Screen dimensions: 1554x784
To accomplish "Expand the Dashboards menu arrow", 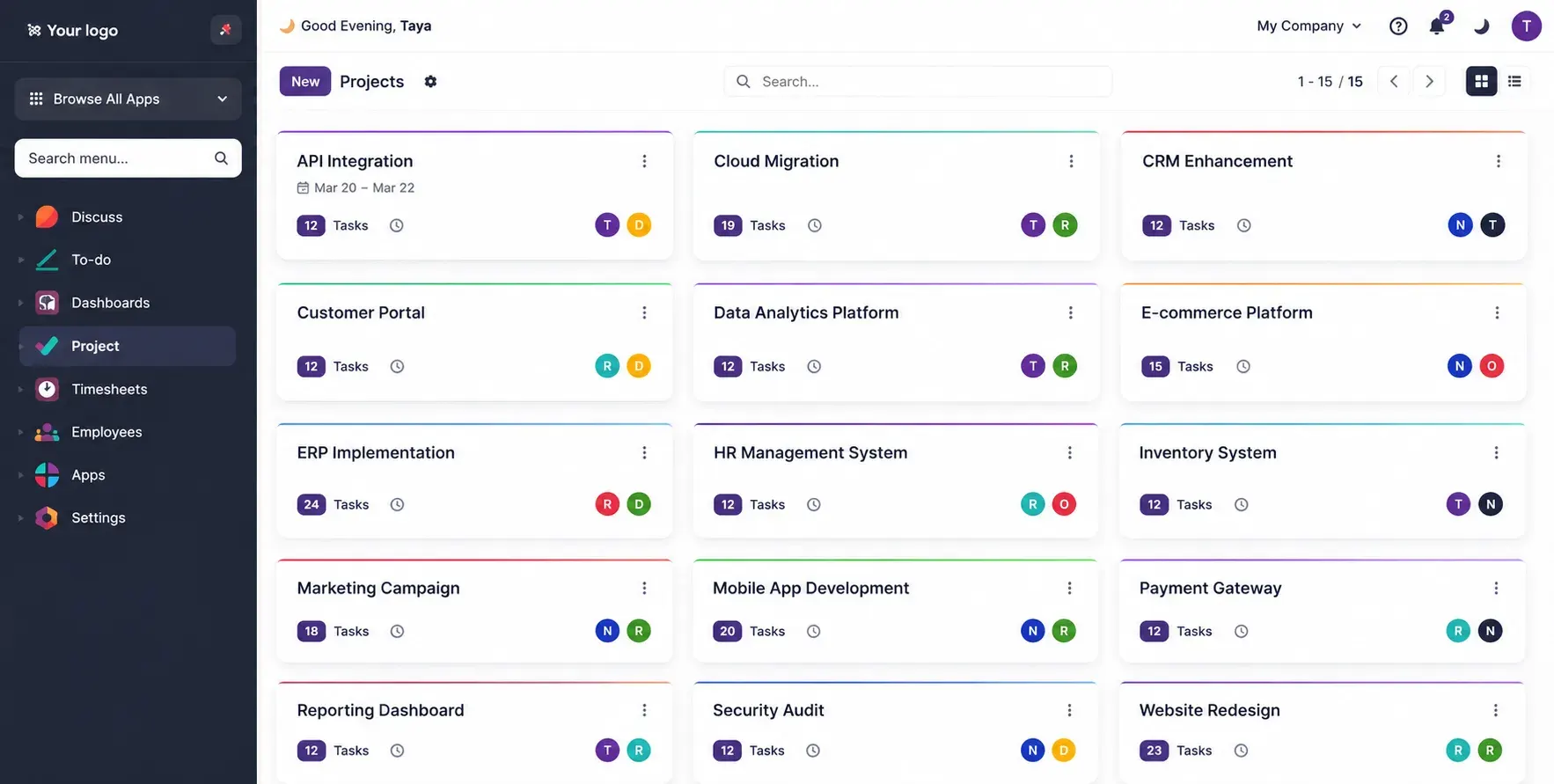I will [20, 303].
